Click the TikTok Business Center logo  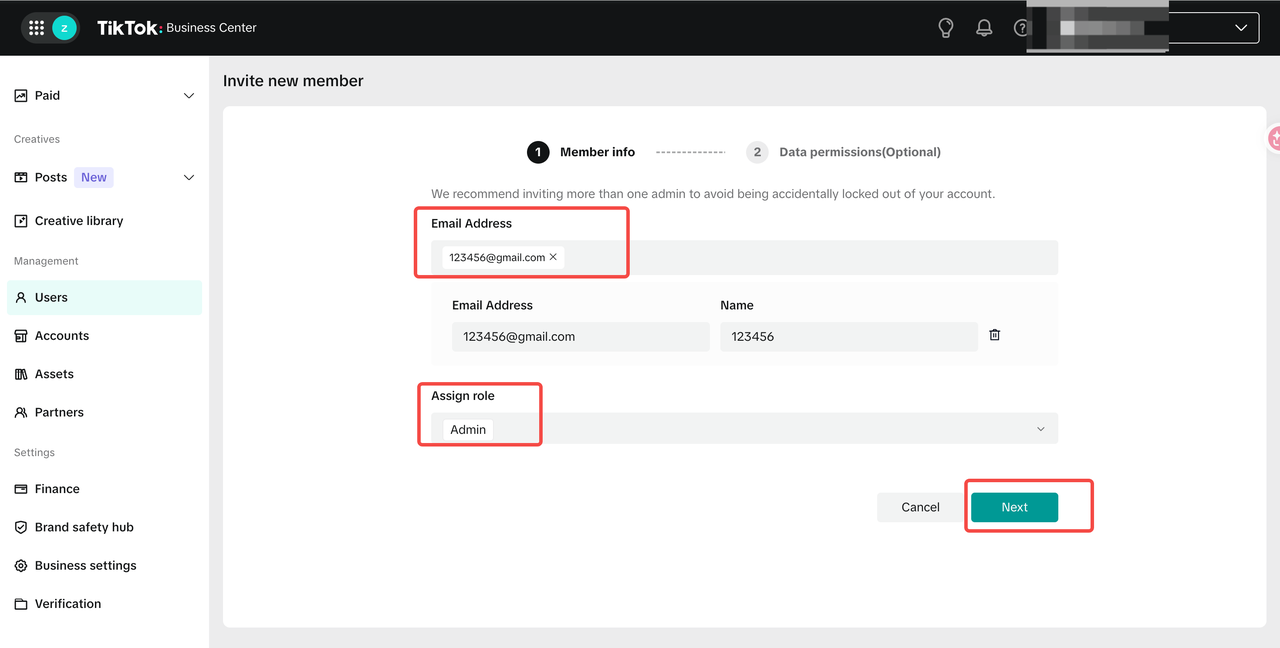[x=176, y=28]
